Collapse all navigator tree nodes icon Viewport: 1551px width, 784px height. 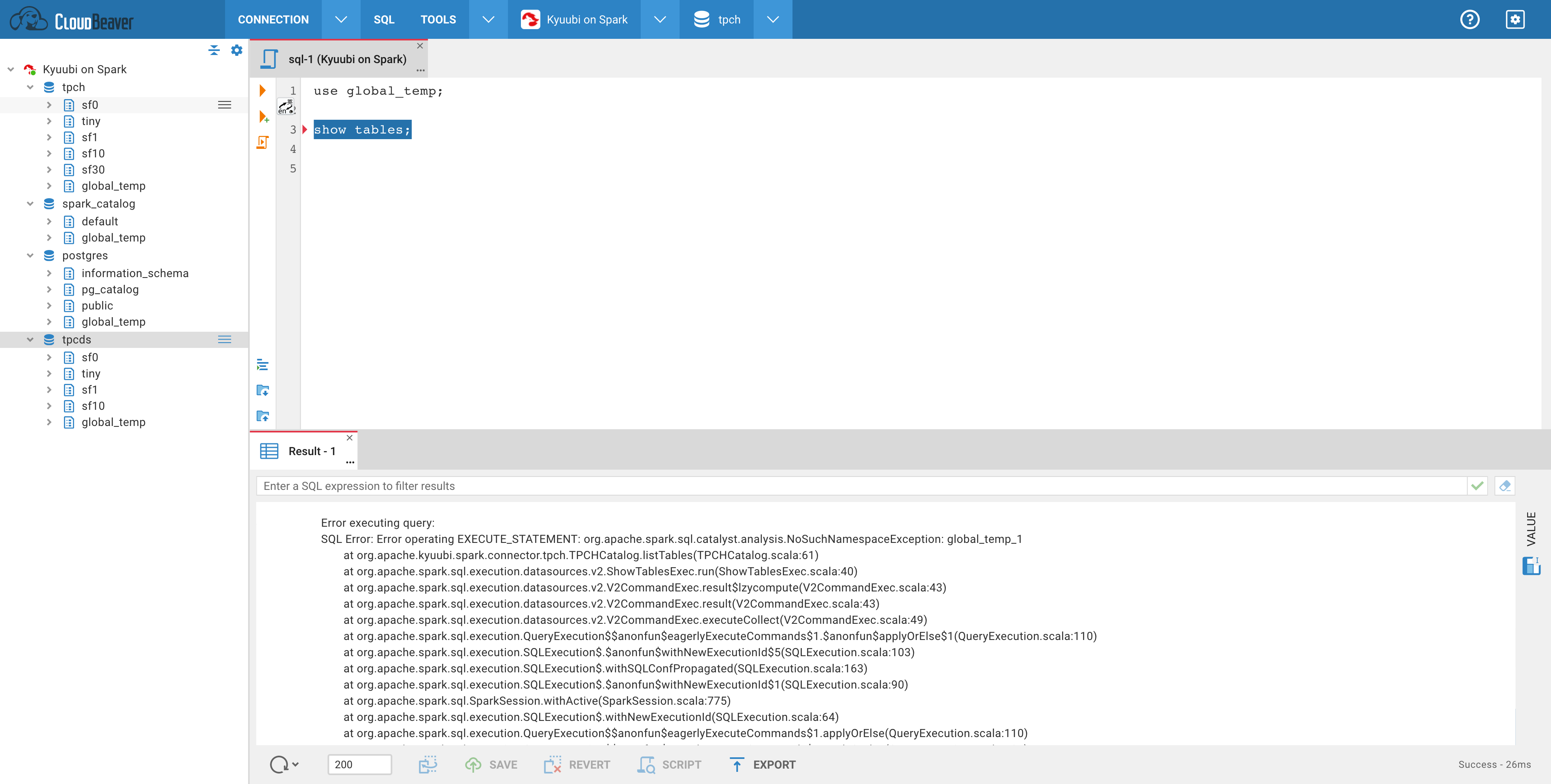tap(214, 51)
